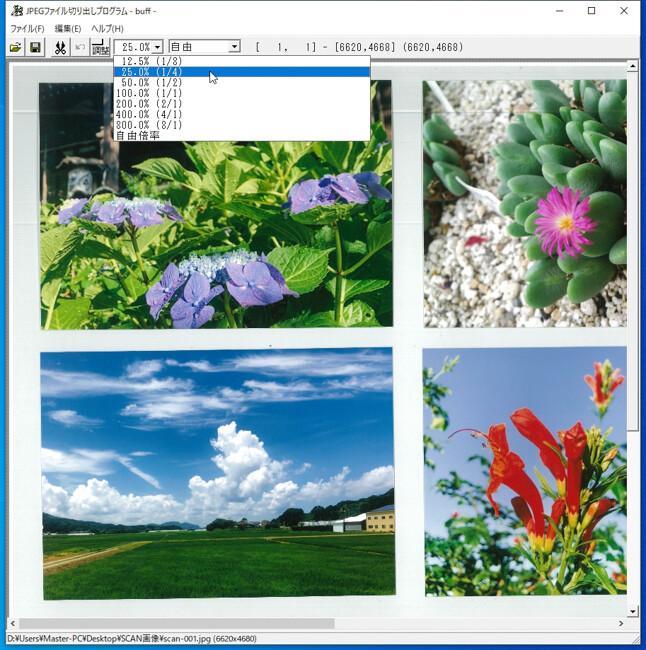Open the 編集(E) menu
The height and width of the screenshot is (650, 646).
point(68,29)
